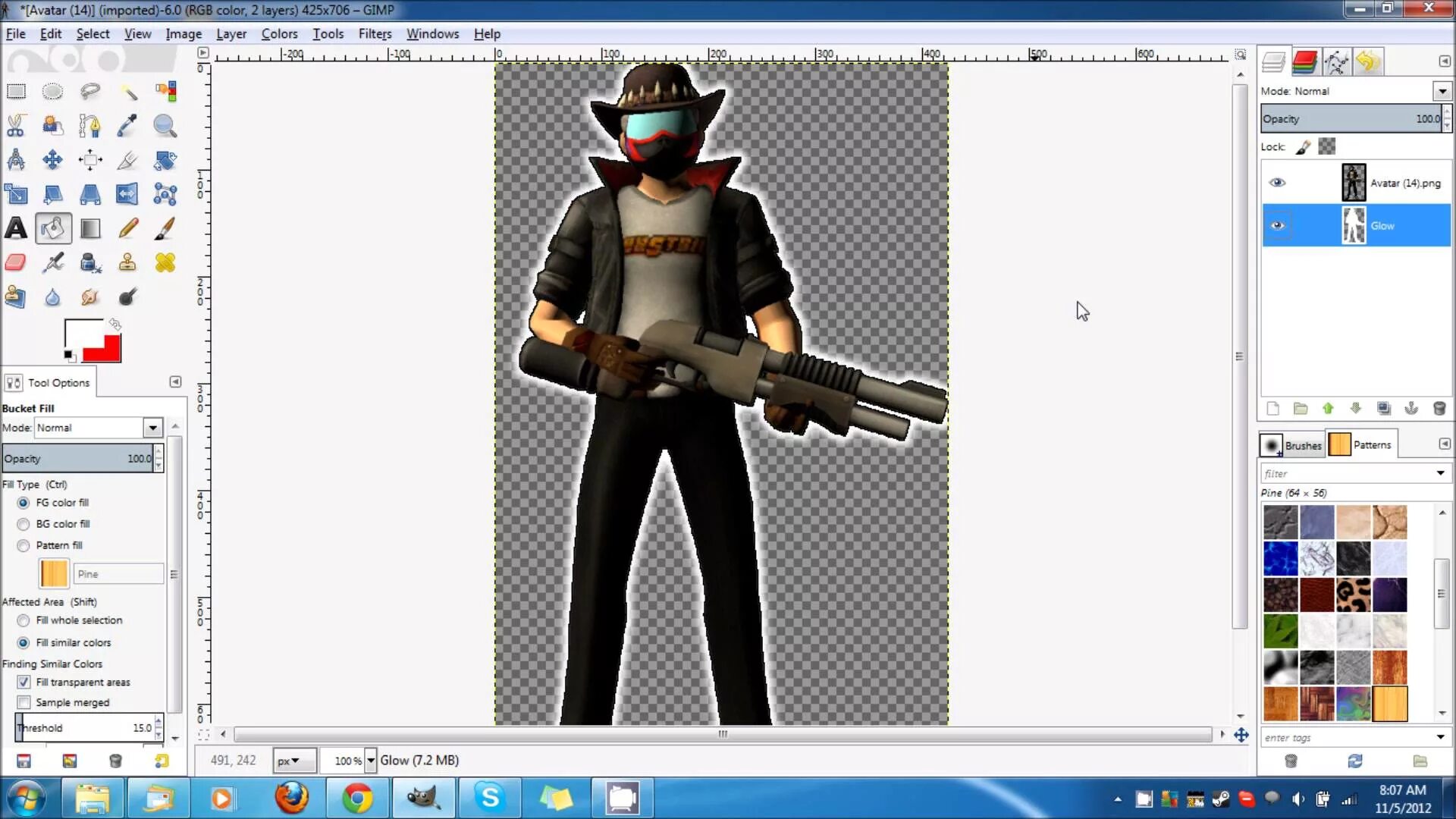Open the Filters menu
This screenshot has width=1456, height=819.
375,34
